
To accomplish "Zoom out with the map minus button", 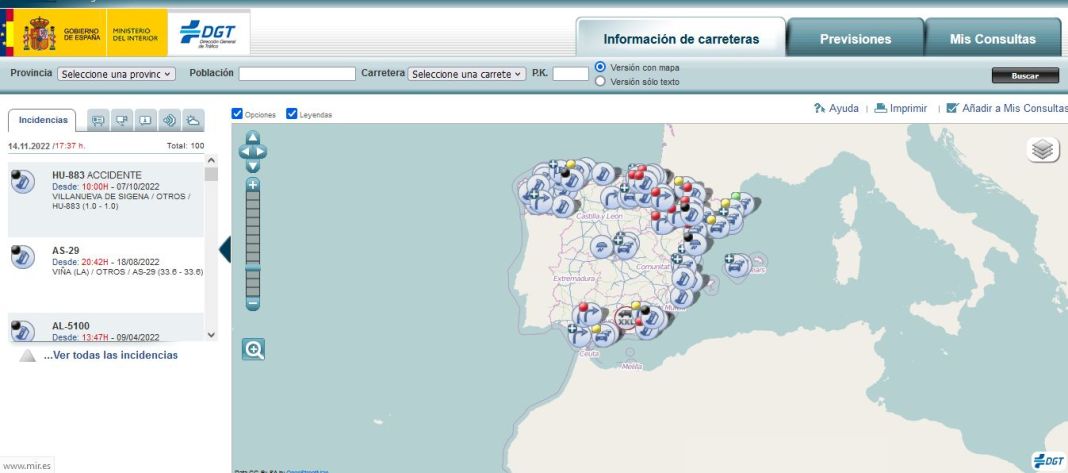I will (x=253, y=302).
